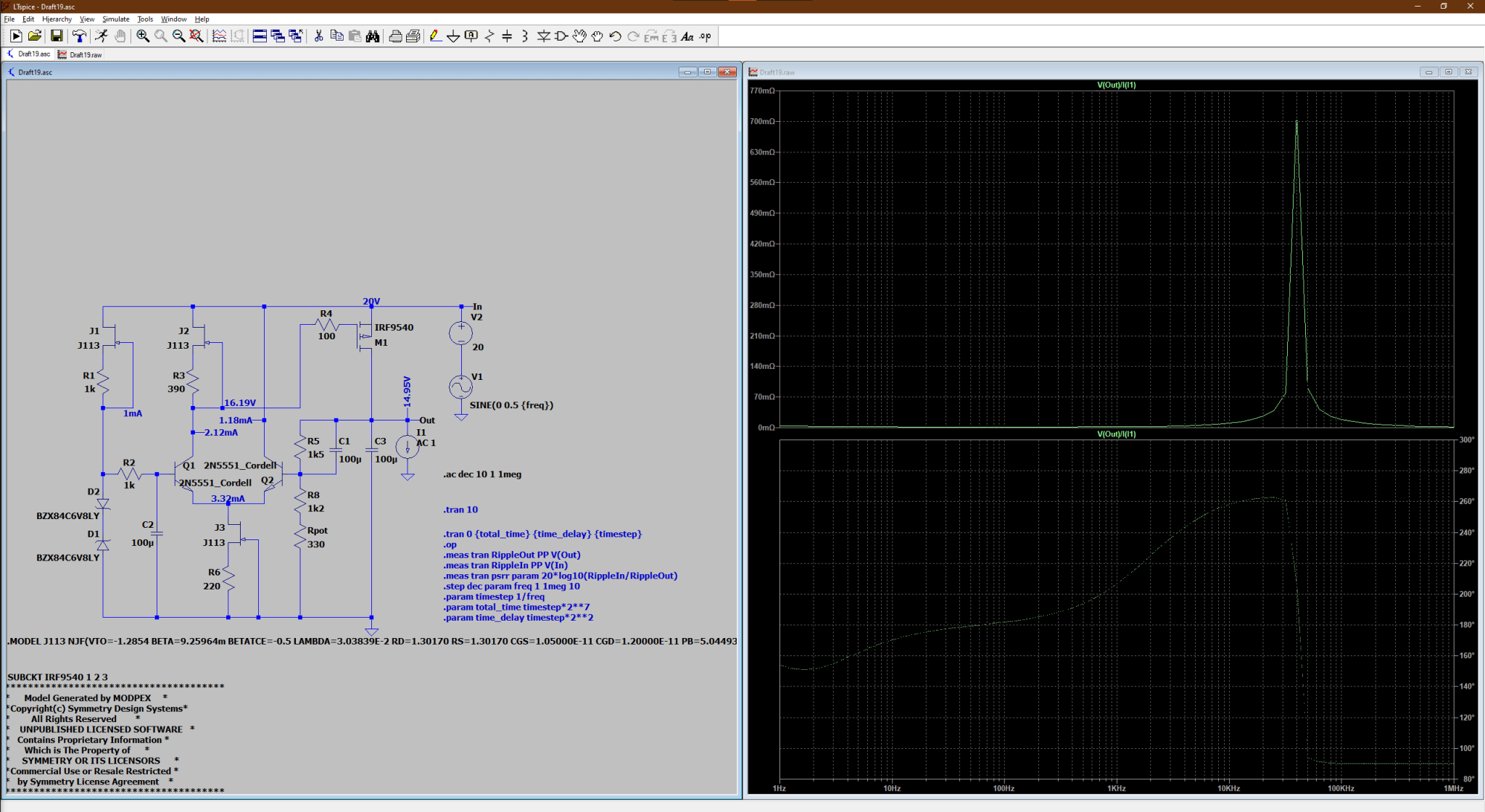Place an Inductor component
Viewport: 1485px width, 812px height.
[x=525, y=36]
